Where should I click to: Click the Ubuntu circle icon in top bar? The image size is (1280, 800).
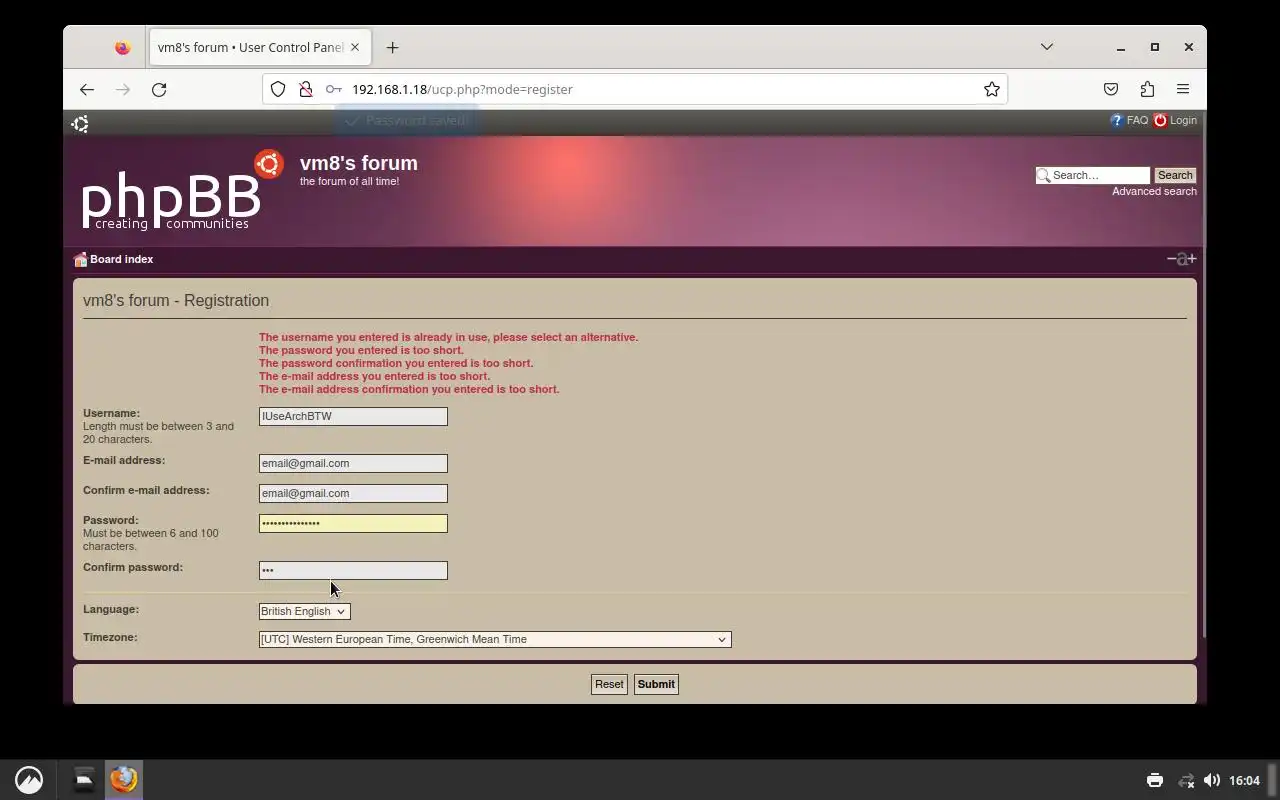80,123
